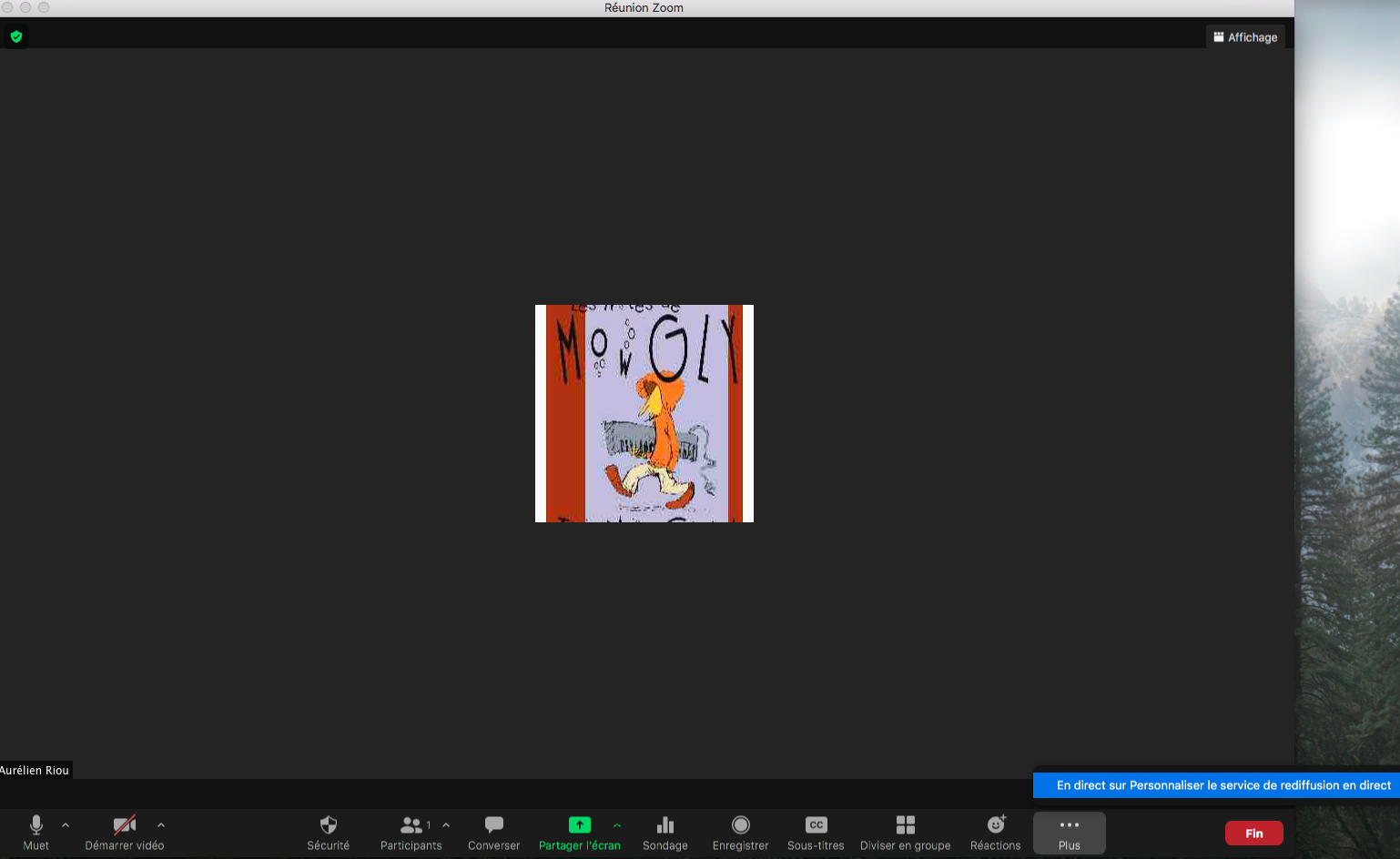Expand video options arrow beside Démarrer vidéo
The height and width of the screenshot is (859, 1400).
(x=161, y=825)
